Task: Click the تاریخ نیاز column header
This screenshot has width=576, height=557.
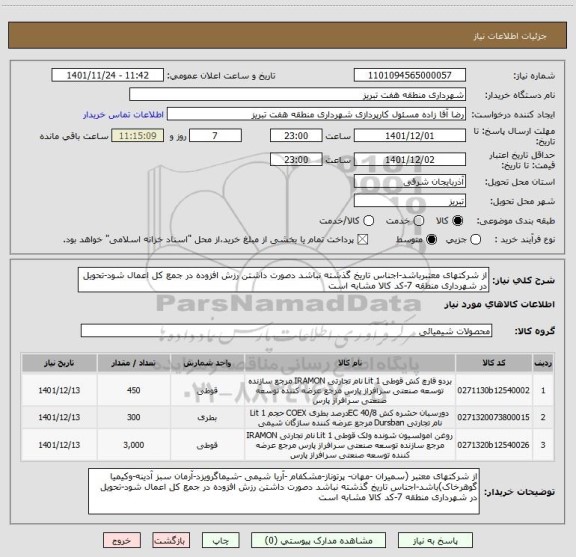Action: (x=59, y=363)
